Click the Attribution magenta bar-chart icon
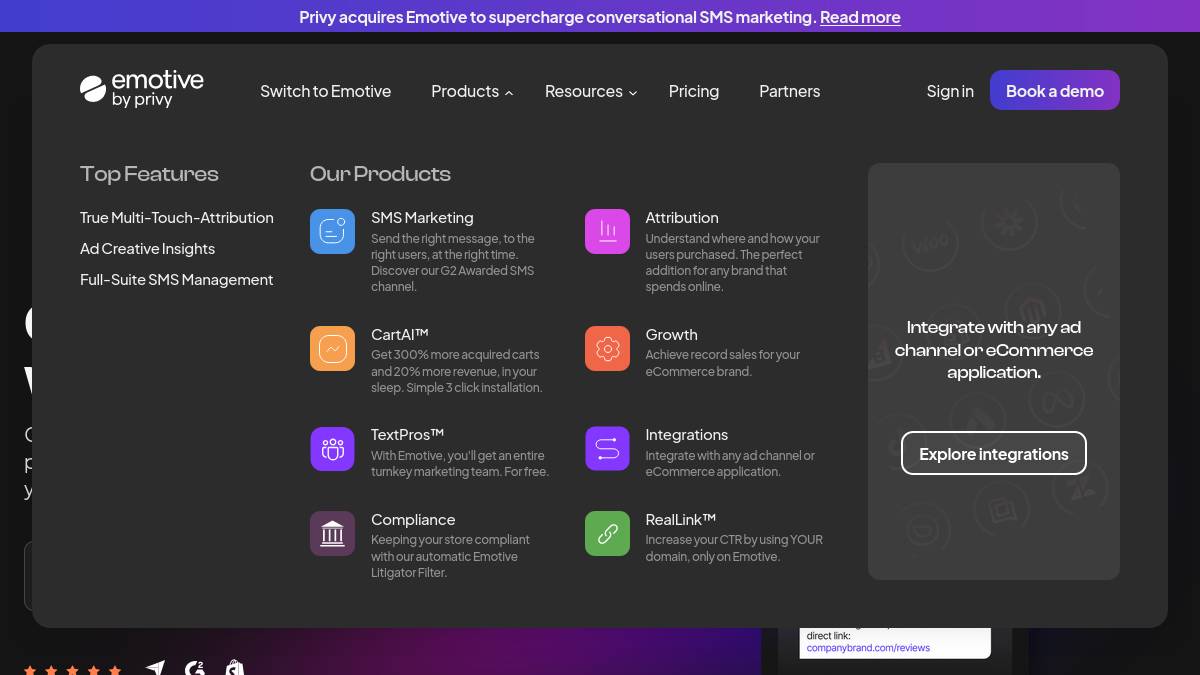 pyautogui.click(x=607, y=231)
